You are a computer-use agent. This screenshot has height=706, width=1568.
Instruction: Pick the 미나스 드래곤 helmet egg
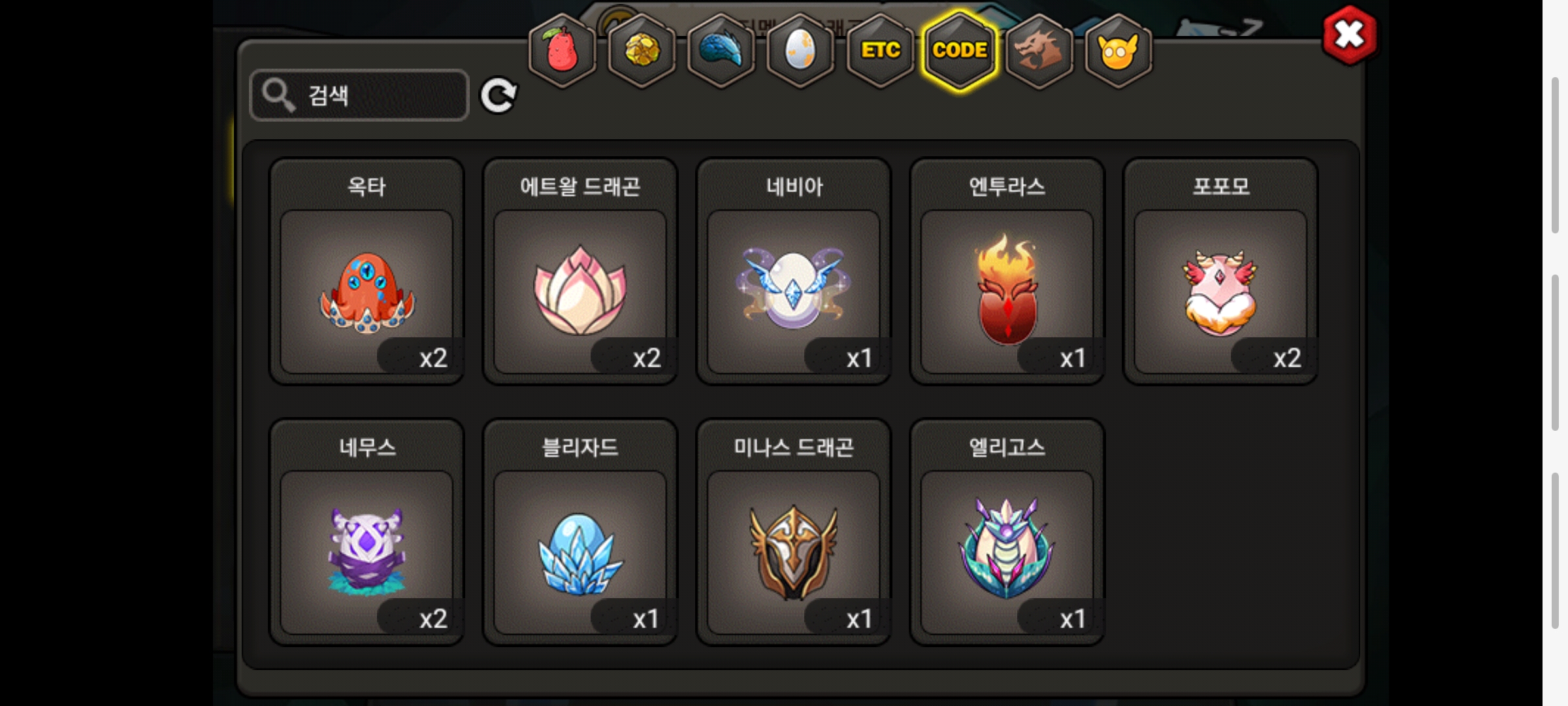coord(794,532)
